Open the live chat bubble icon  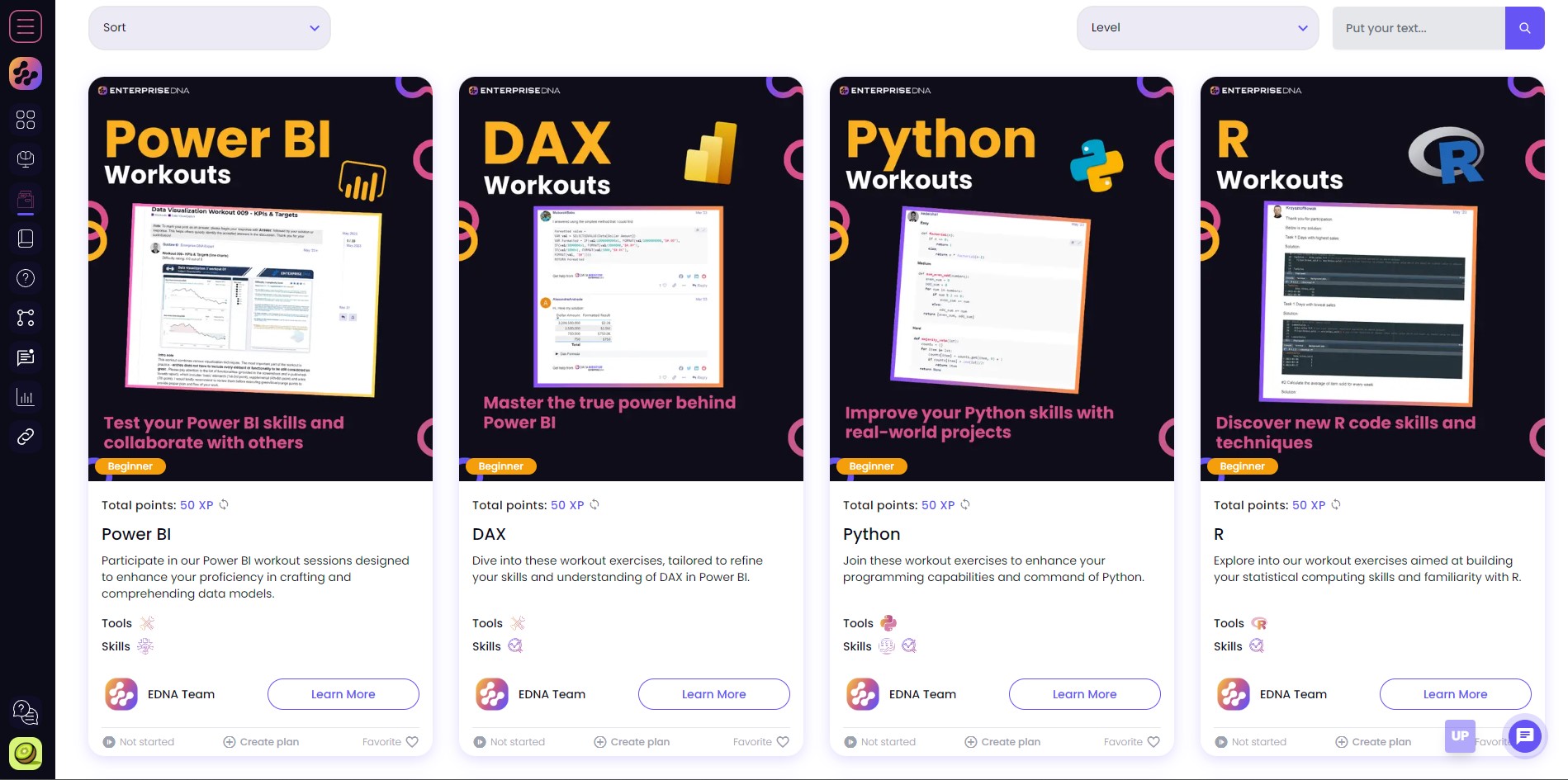click(1524, 735)
